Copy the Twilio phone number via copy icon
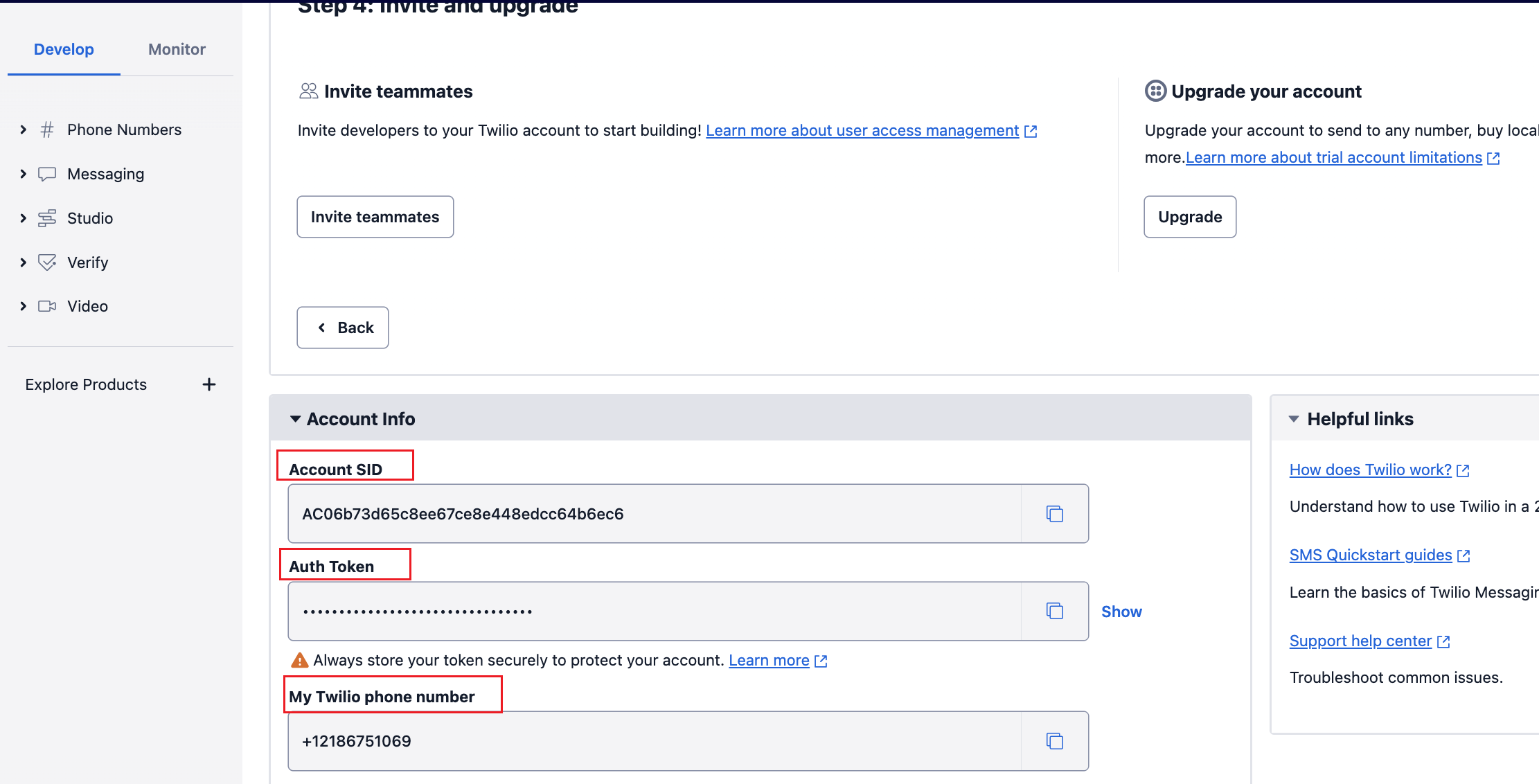Viewport: 1539px width, 784px height. coord(1054,740)
